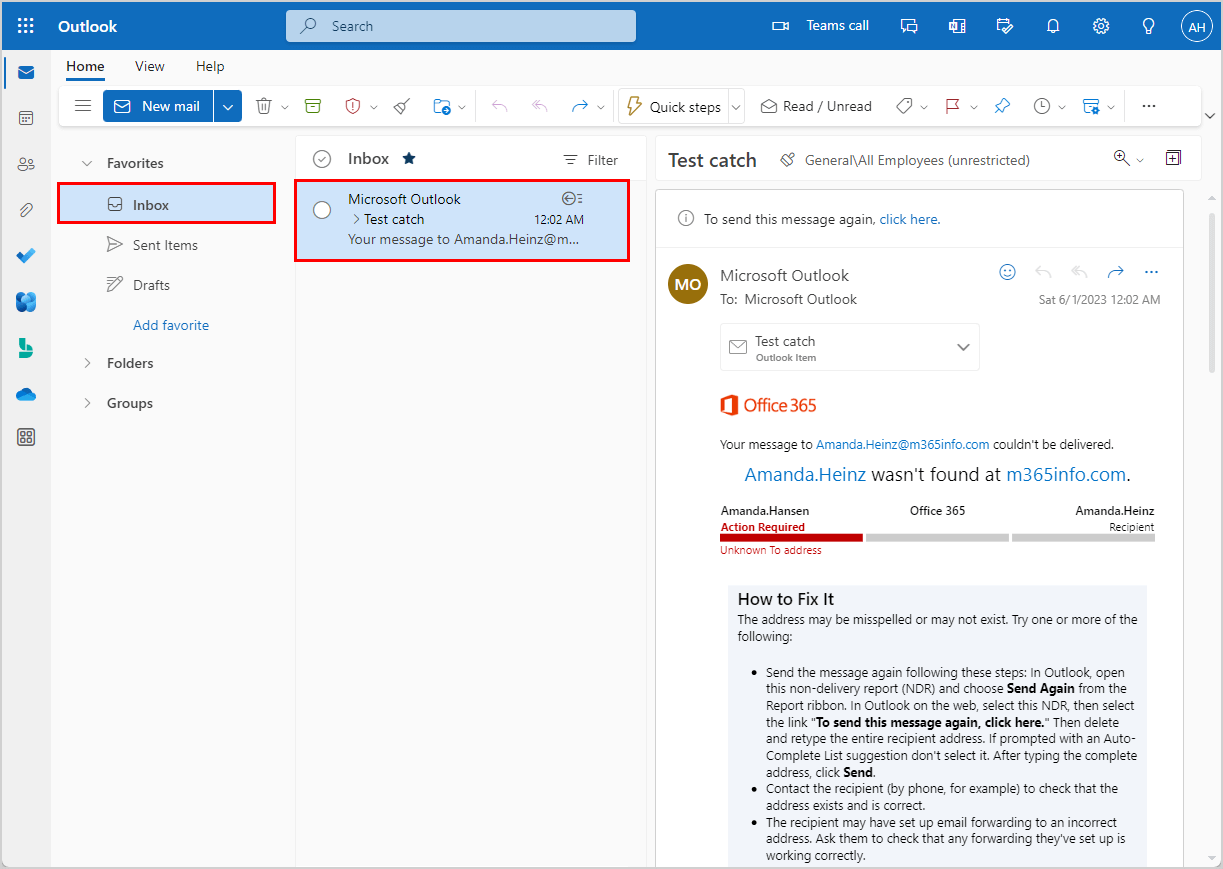
Task: Switch to the Help tab
Action: (210, 66)
